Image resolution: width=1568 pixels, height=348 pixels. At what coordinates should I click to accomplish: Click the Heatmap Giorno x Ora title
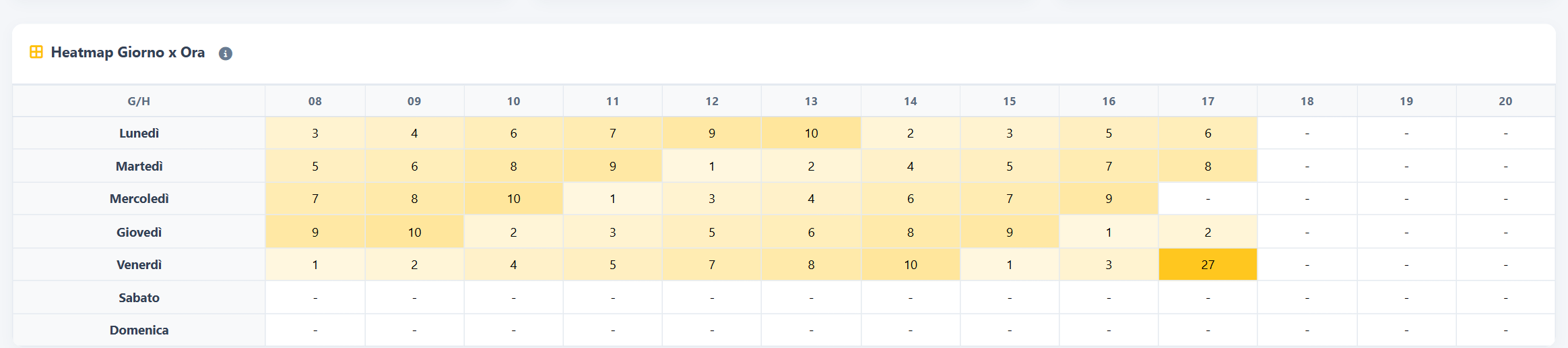[x=128, y=53]
